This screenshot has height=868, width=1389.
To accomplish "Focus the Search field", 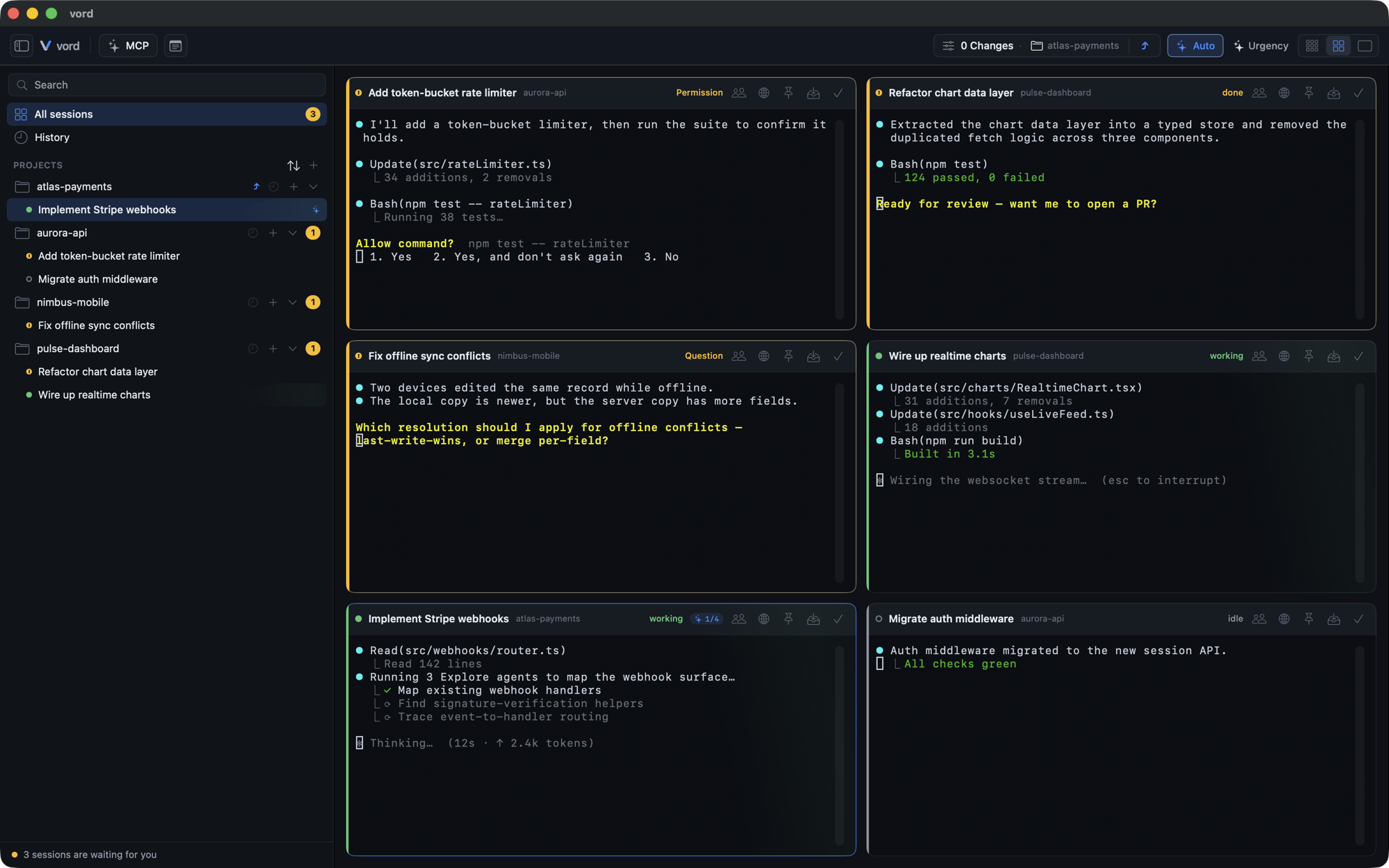I will (x=167, y=85).
